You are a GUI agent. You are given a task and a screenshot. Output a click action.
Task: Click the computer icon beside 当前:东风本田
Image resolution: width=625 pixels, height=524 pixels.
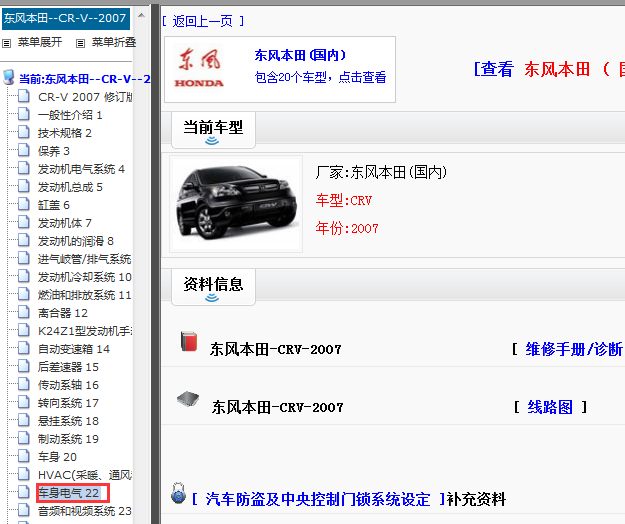point(9,77)
